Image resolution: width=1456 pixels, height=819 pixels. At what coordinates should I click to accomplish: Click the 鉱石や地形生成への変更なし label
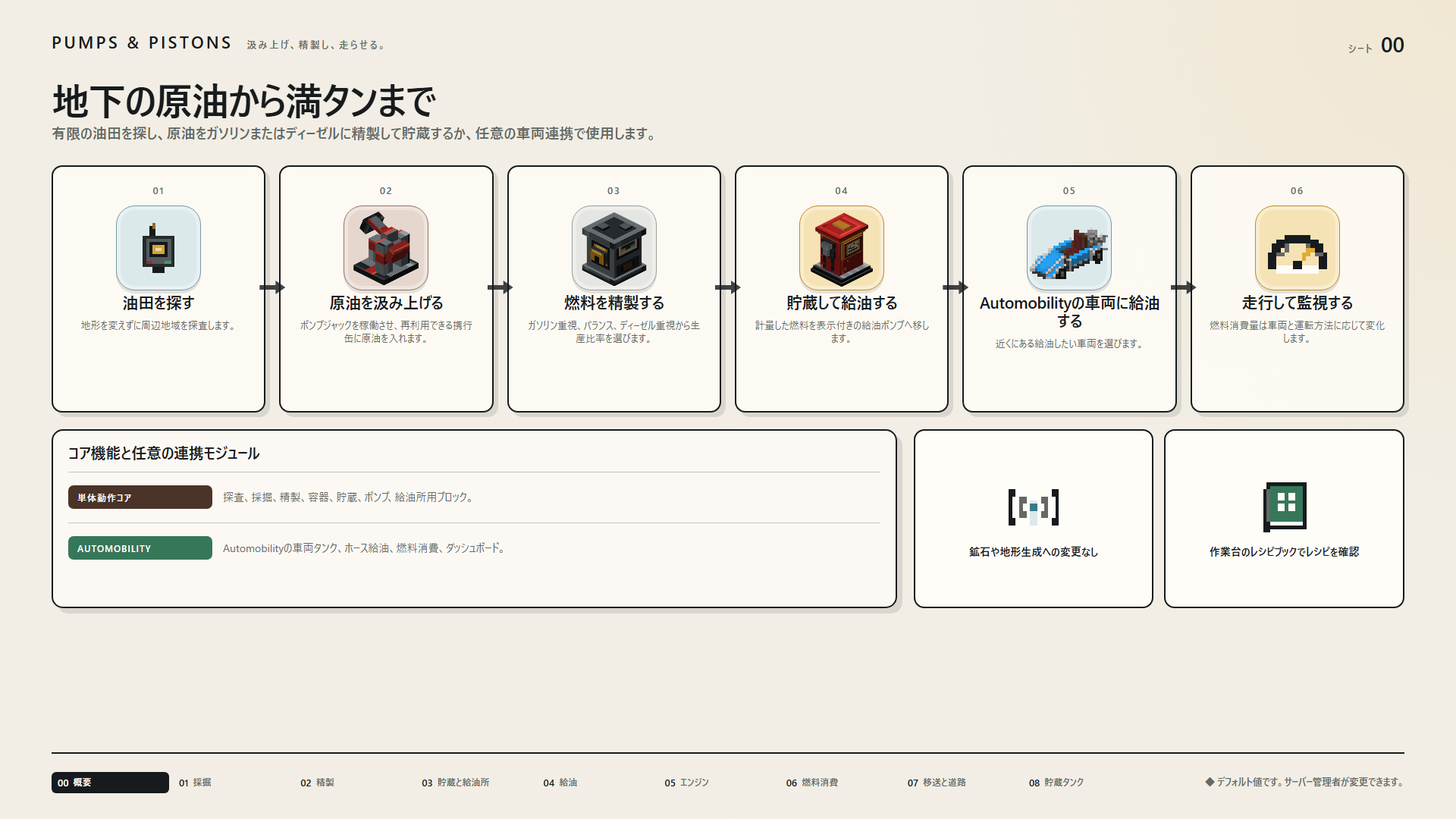[1033, 552]
